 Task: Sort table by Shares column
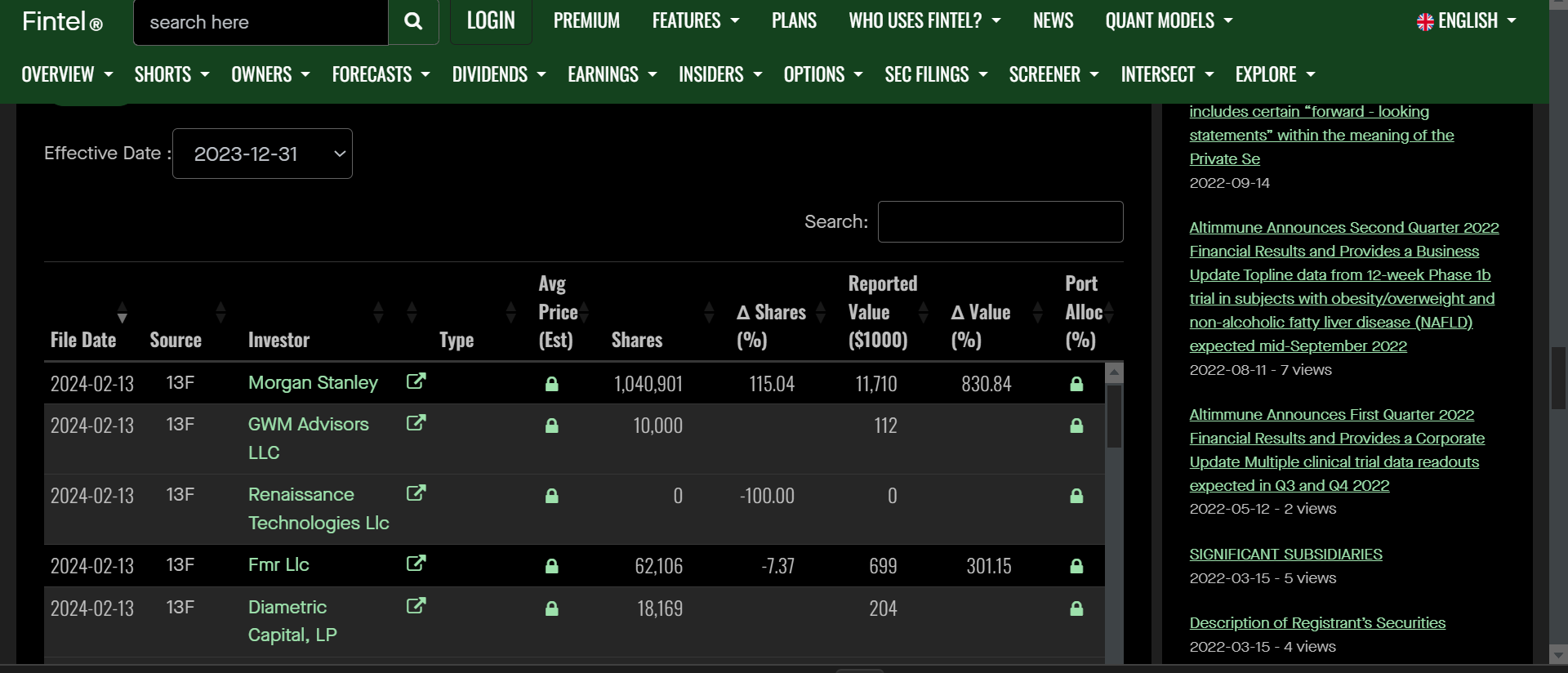tap(637, 339)
